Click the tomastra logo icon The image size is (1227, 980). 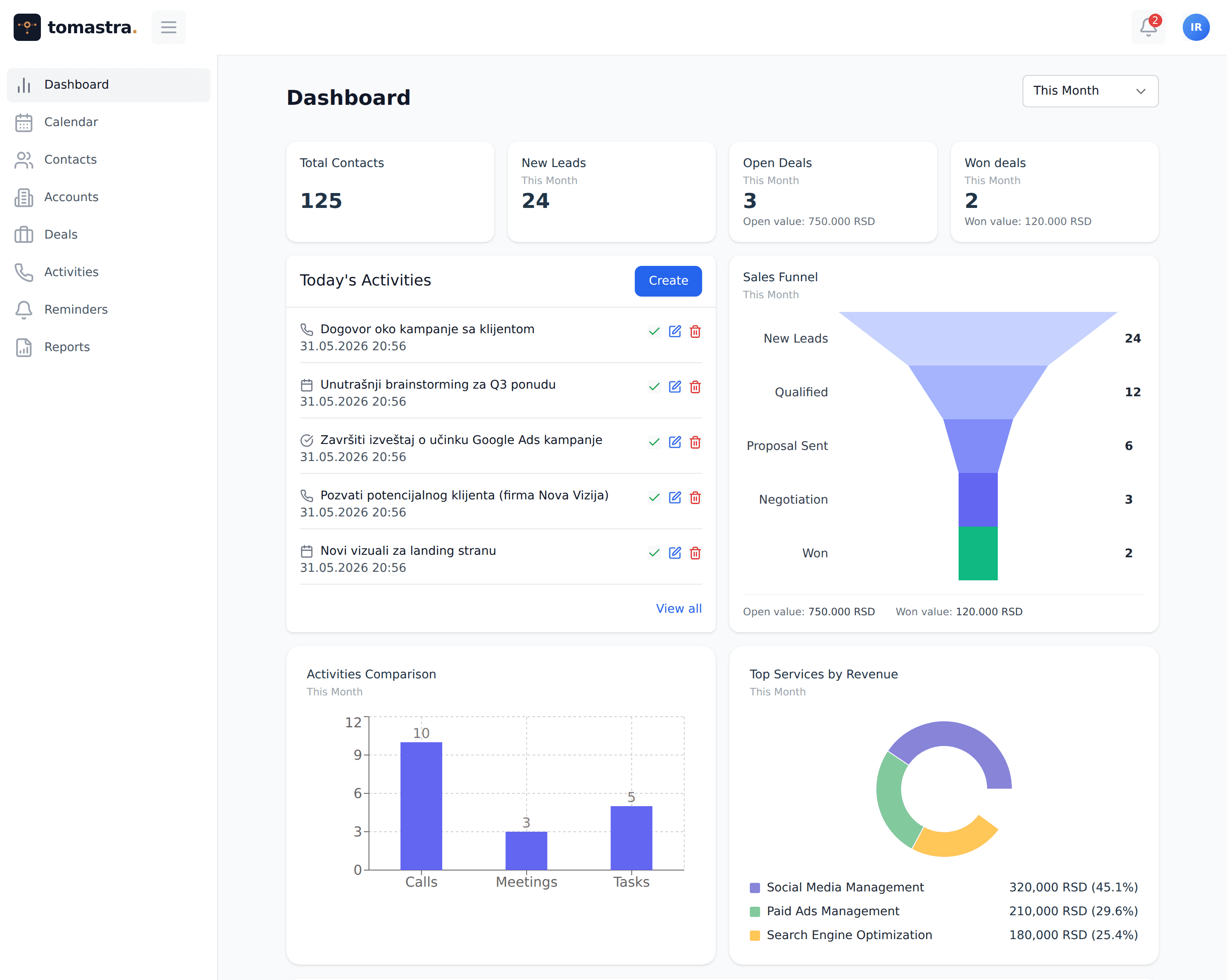click(27, 27)
